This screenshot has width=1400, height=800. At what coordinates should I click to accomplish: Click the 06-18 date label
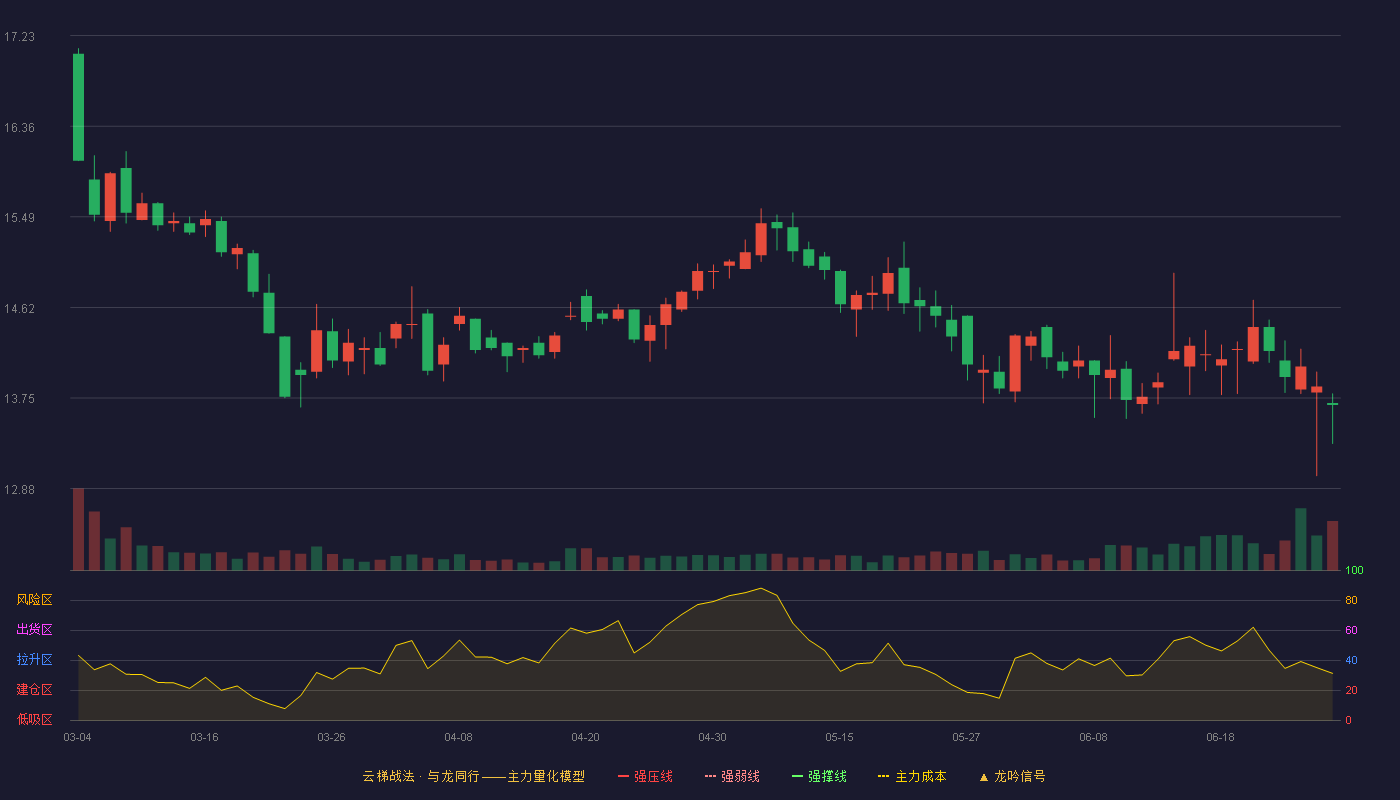click(1220, 737)
